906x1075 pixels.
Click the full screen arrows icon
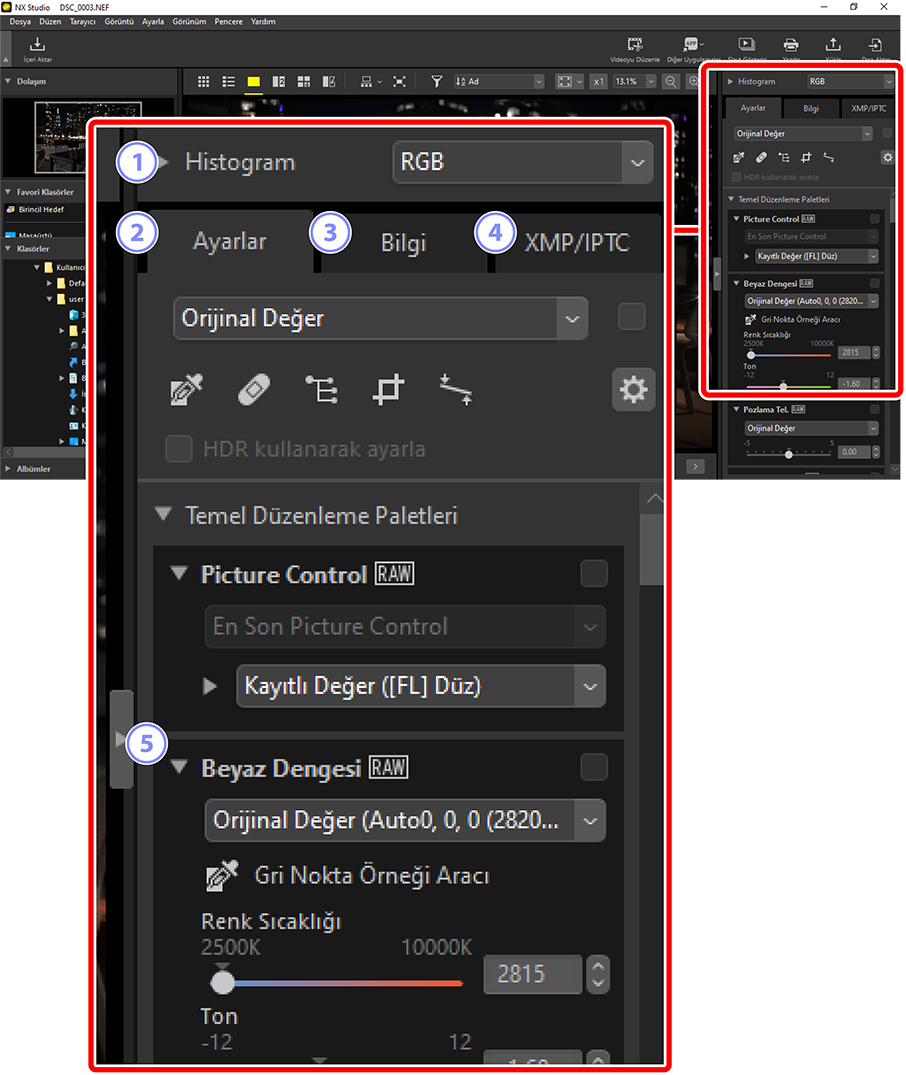[x=399, y=82]
